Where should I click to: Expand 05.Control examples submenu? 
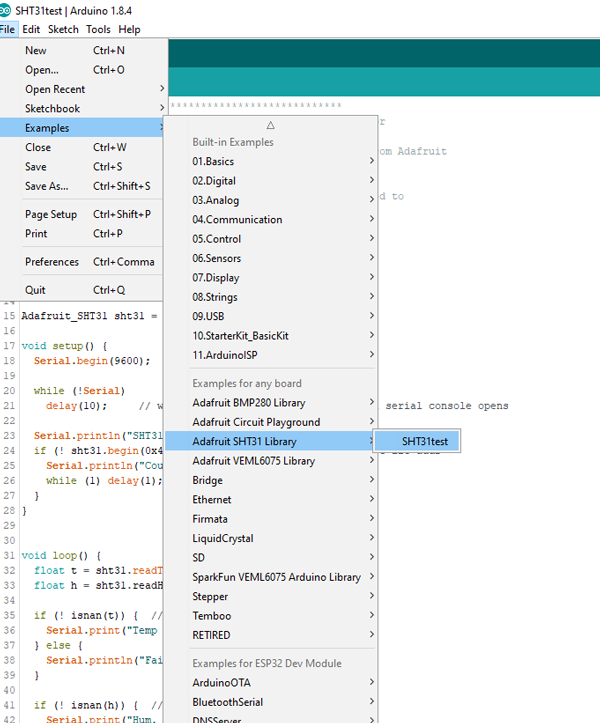(x=271, y=239)
